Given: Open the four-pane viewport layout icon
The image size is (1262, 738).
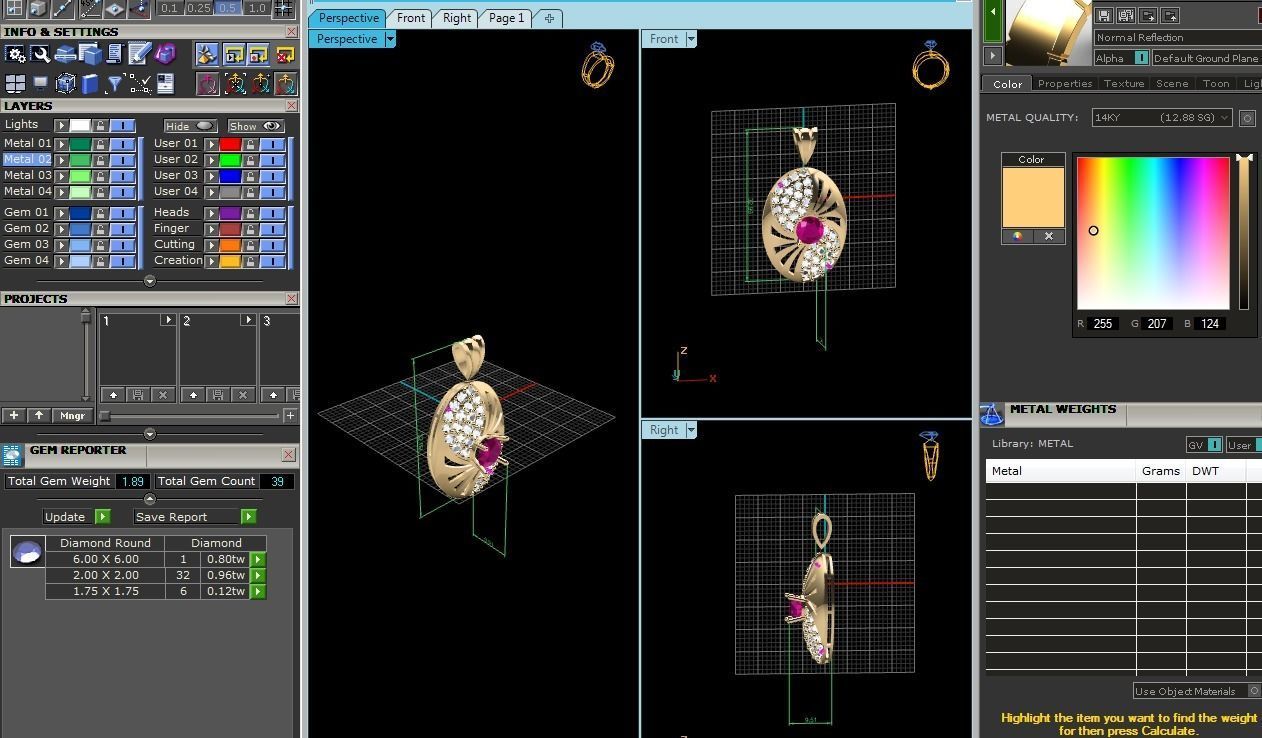Looking at the screenshot, I should click(15, 83).
